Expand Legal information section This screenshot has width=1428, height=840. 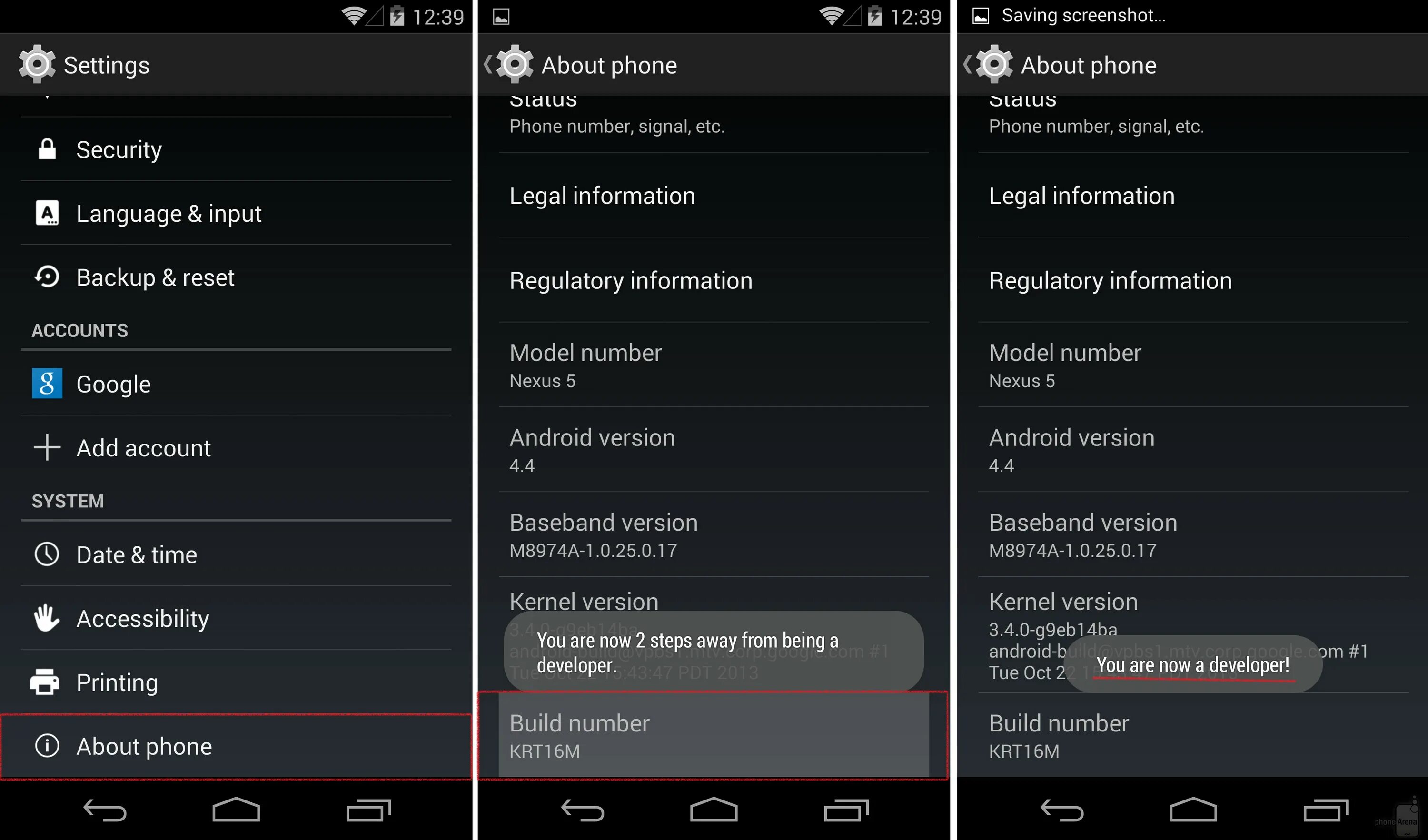(713, 194)
